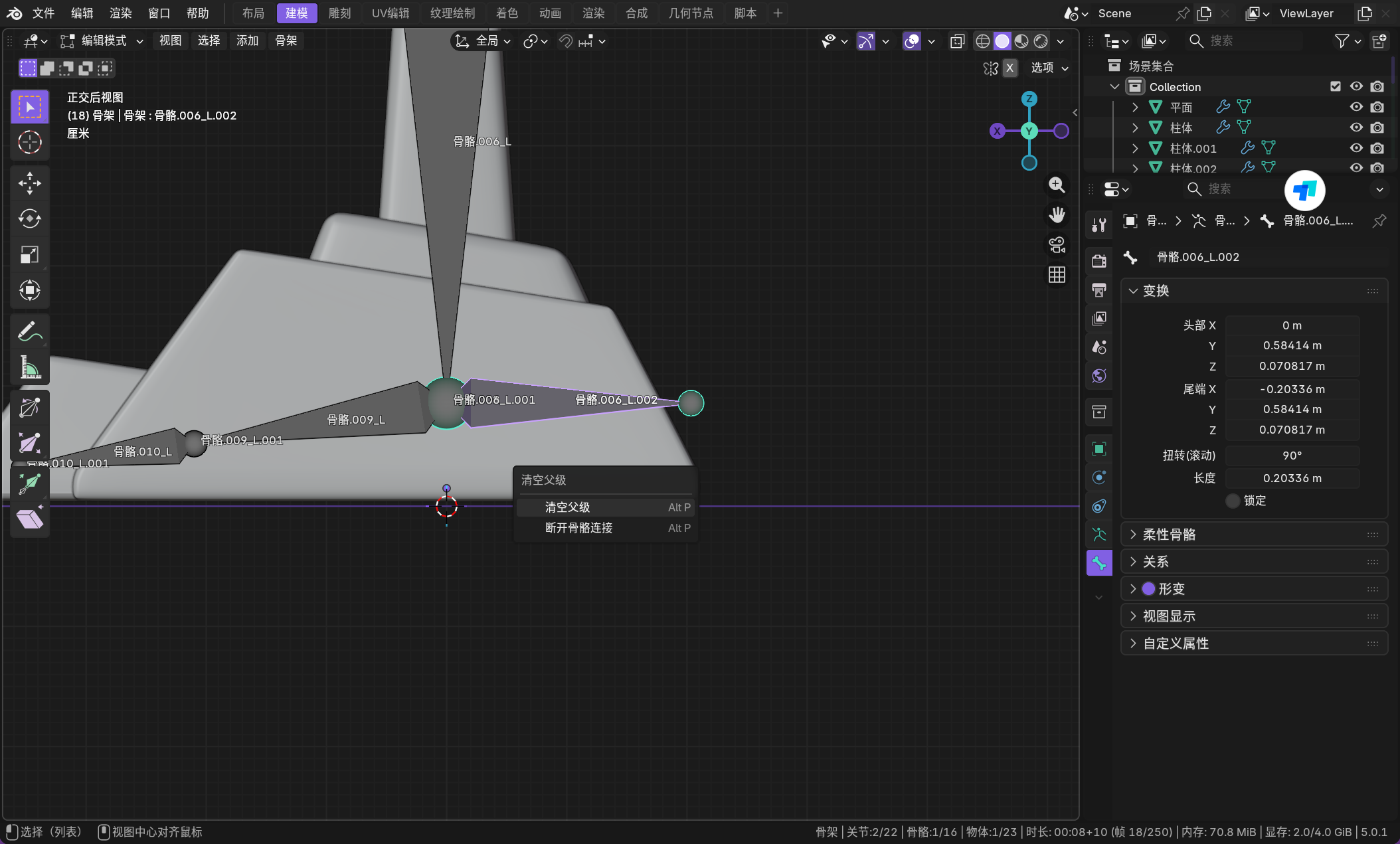
Task: Switch to the UV编辑 workspace tab
Action: [390, 13]
